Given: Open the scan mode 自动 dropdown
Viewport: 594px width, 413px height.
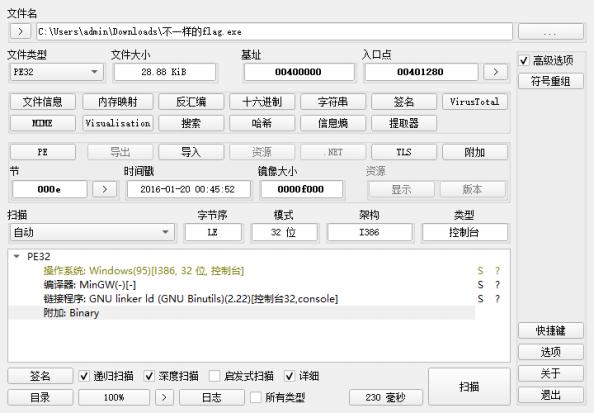Looking at the screenshot, I should click(92, 232).
